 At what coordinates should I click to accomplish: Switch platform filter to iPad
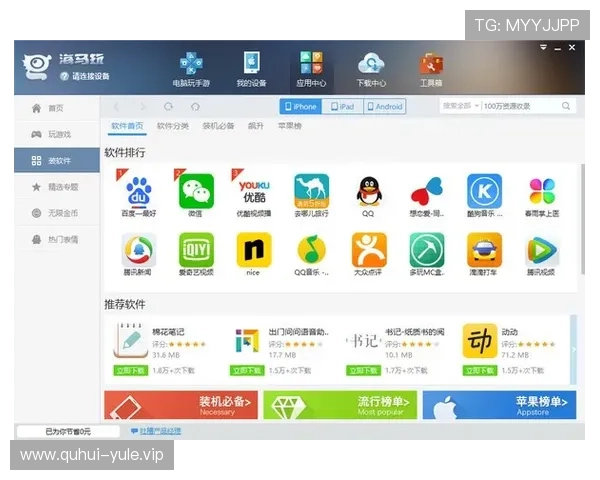(x=342, y=106)
